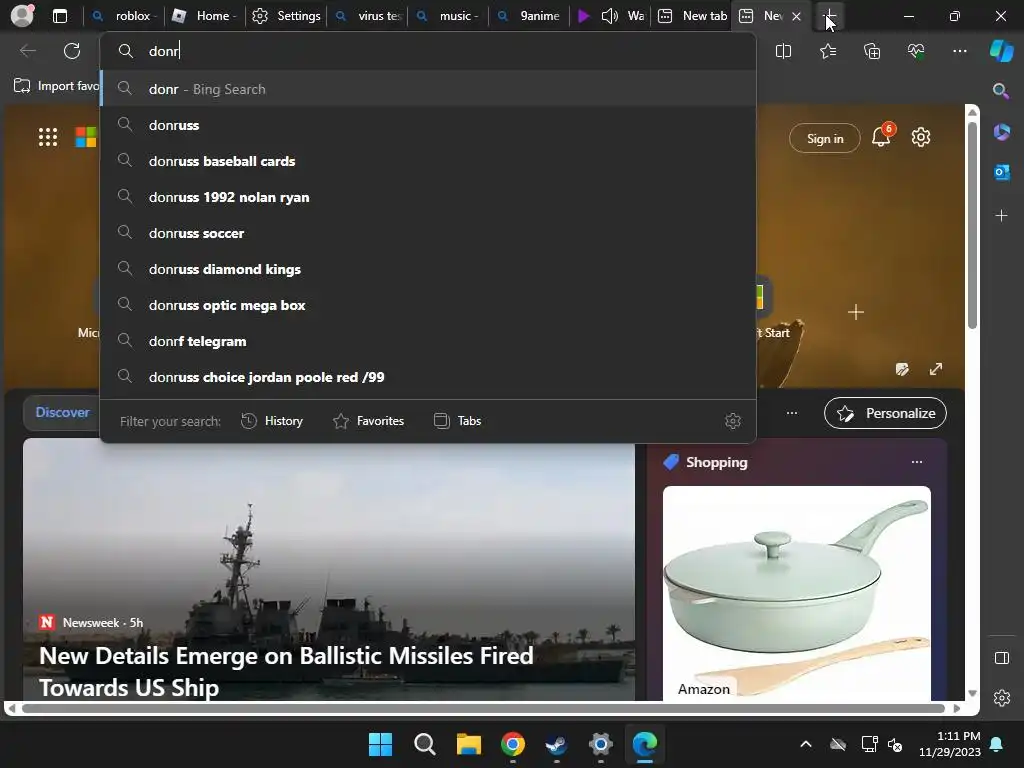Refresh the current page

(x=72, y=51)
